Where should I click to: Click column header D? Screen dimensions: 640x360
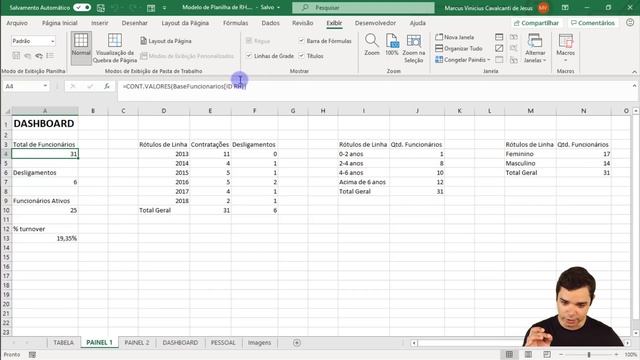point(164,111)
